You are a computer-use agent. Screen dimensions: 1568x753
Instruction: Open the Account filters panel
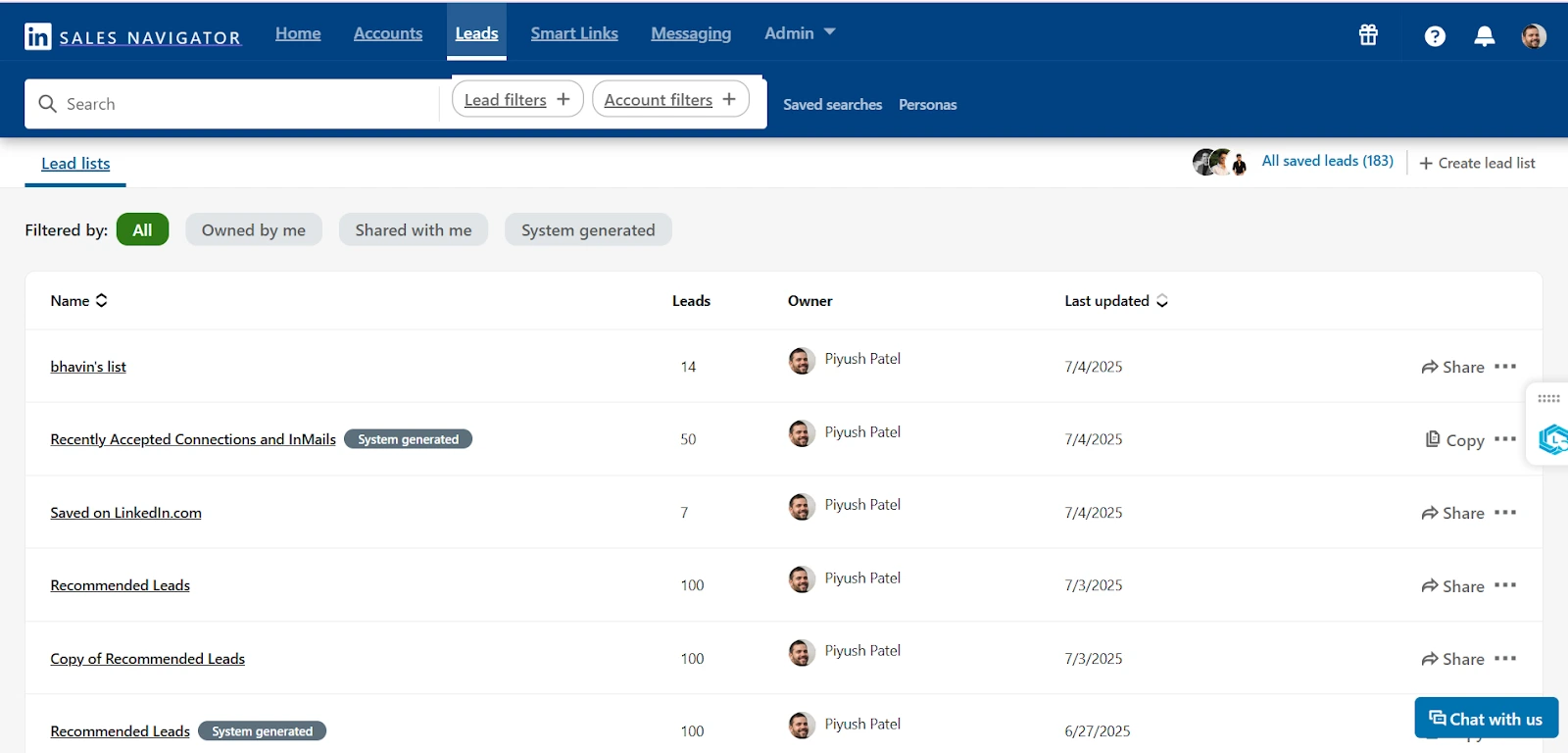670,99
